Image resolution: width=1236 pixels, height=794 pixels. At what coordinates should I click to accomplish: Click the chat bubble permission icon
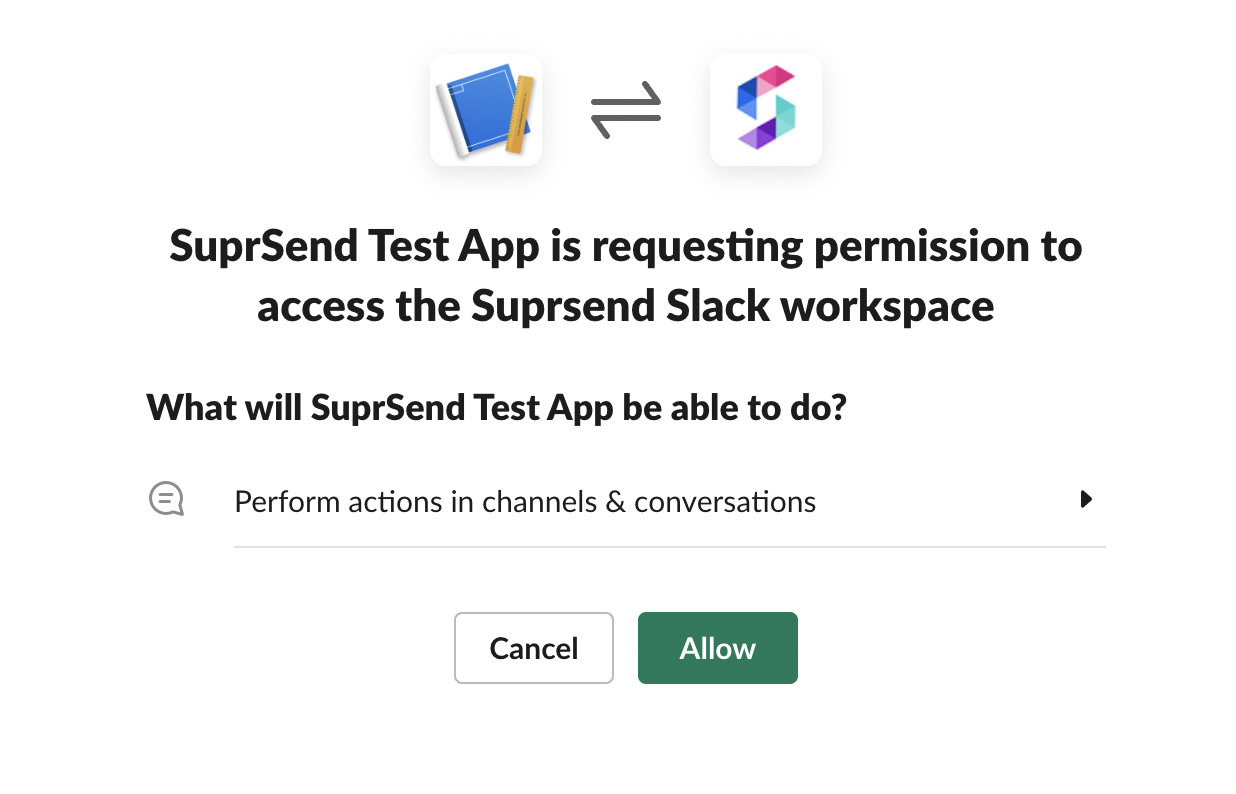click(x=166, y=499)
